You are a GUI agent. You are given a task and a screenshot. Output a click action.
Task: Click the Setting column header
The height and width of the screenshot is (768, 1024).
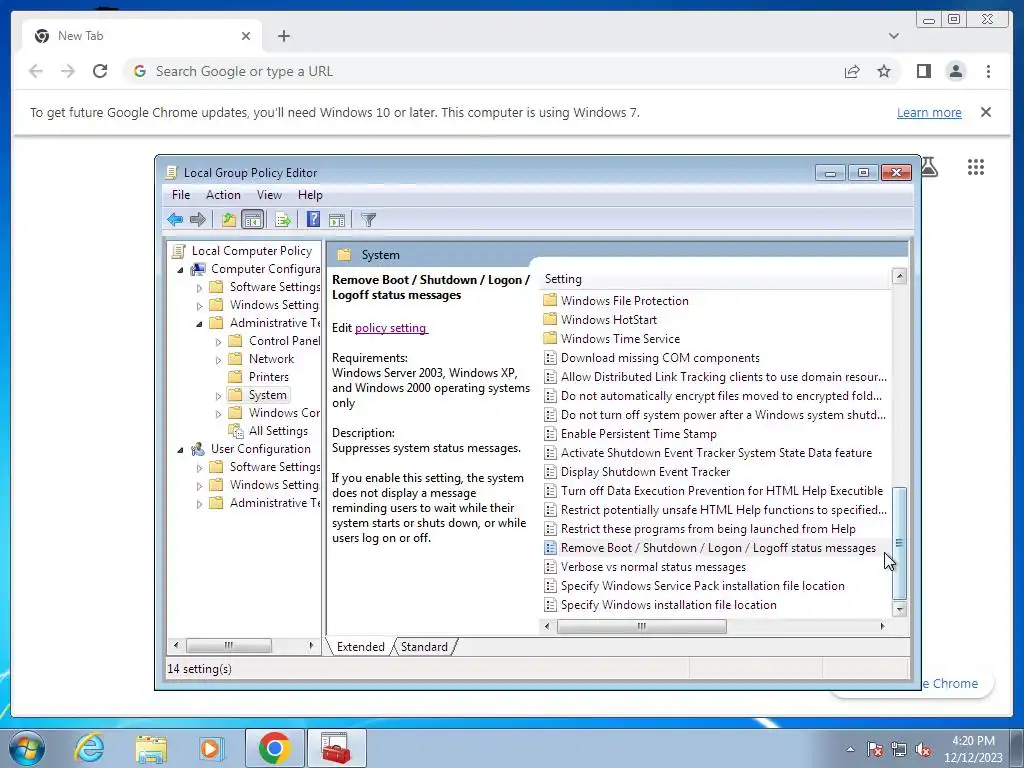pos(715,279)
